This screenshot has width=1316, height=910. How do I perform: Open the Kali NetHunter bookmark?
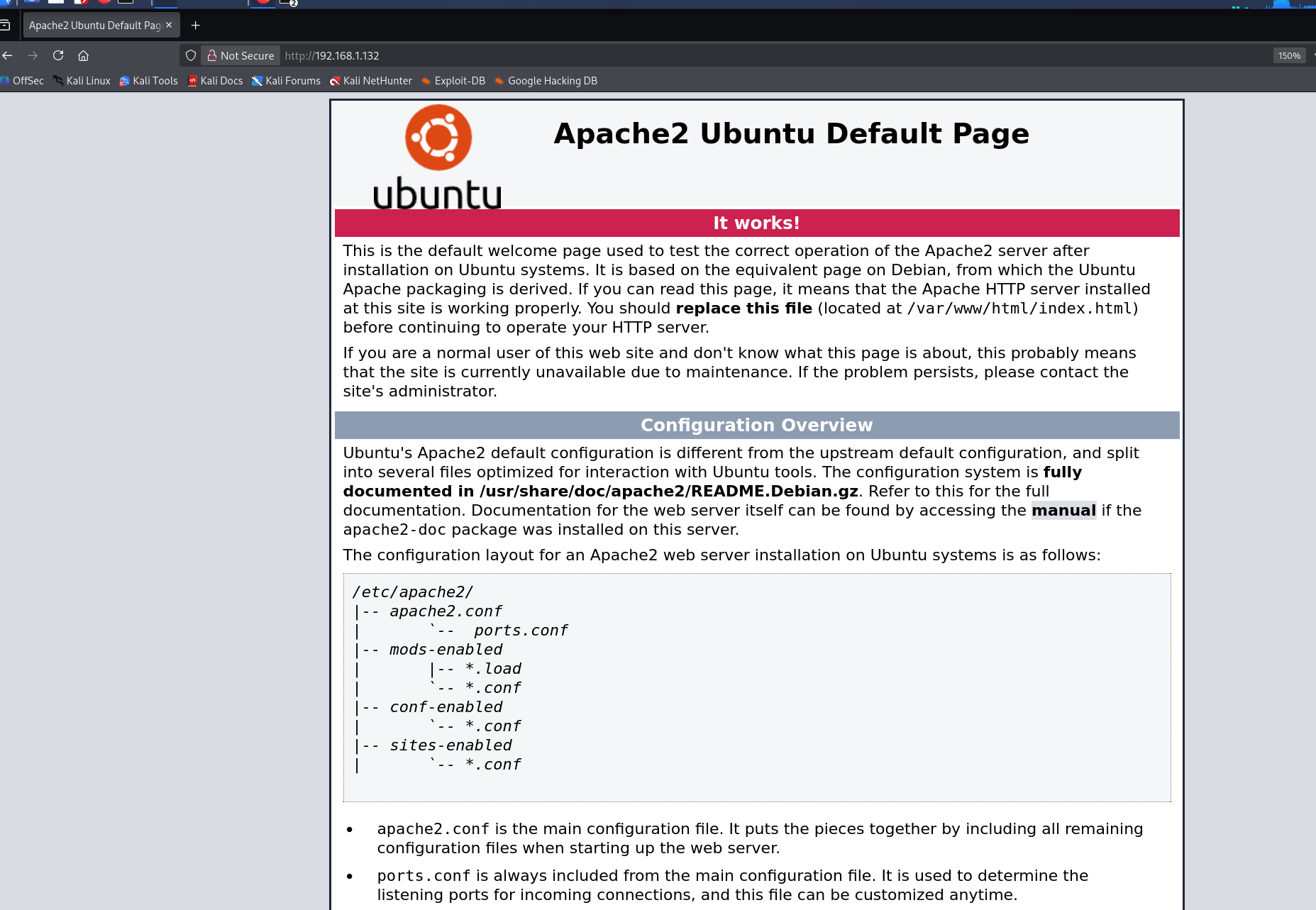[x=370, y=81]
